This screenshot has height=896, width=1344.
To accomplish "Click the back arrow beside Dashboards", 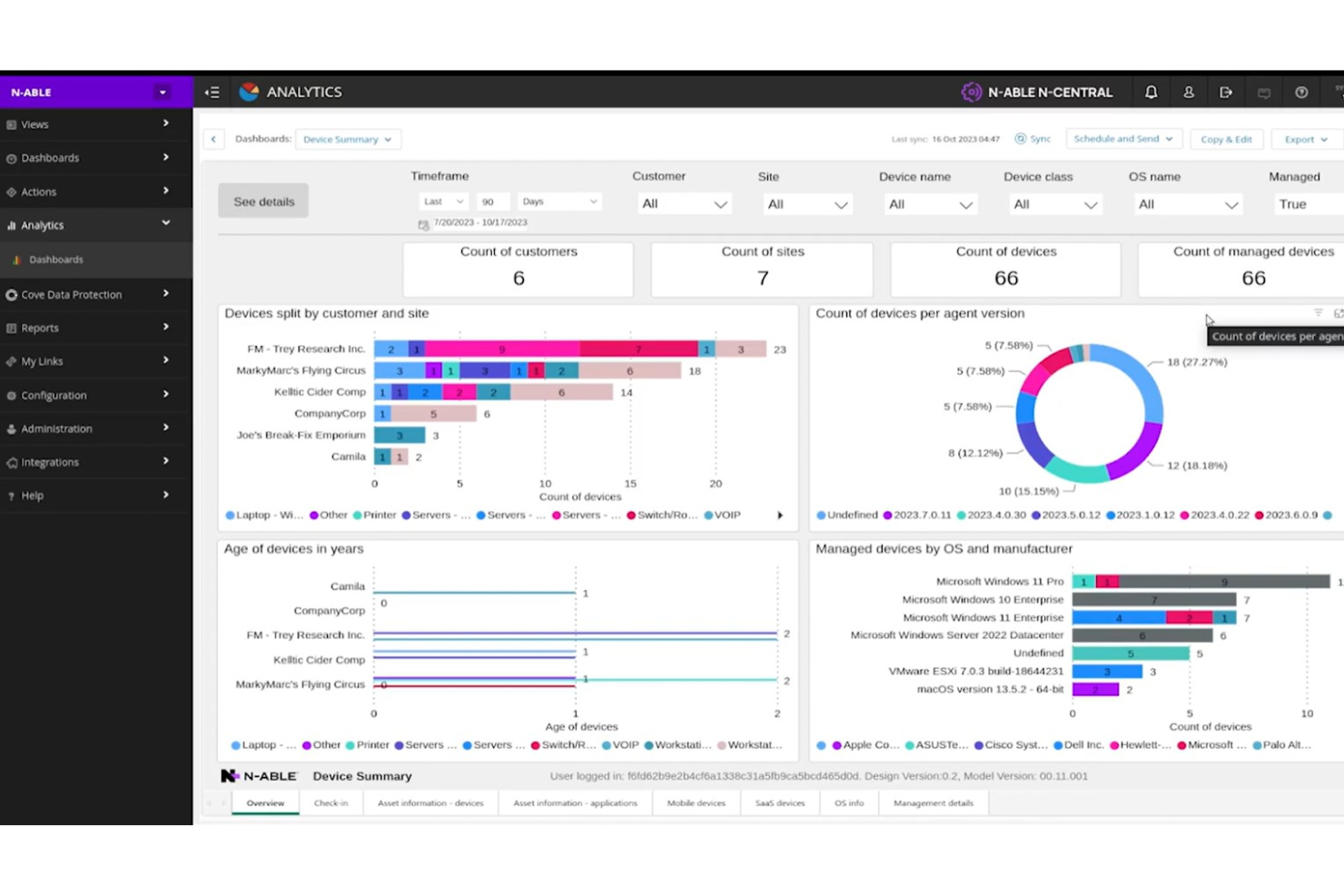I will click(213, 139).
